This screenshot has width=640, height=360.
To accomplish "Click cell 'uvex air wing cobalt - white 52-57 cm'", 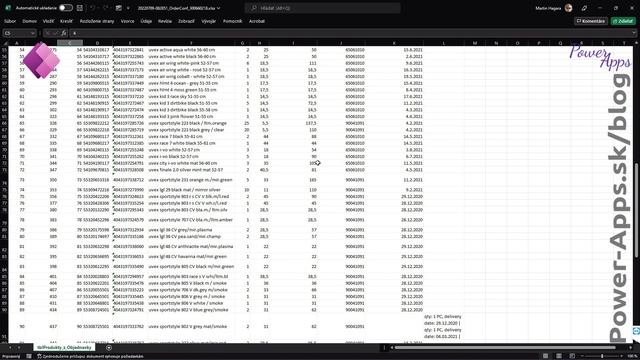I will (x=191, y=76).
